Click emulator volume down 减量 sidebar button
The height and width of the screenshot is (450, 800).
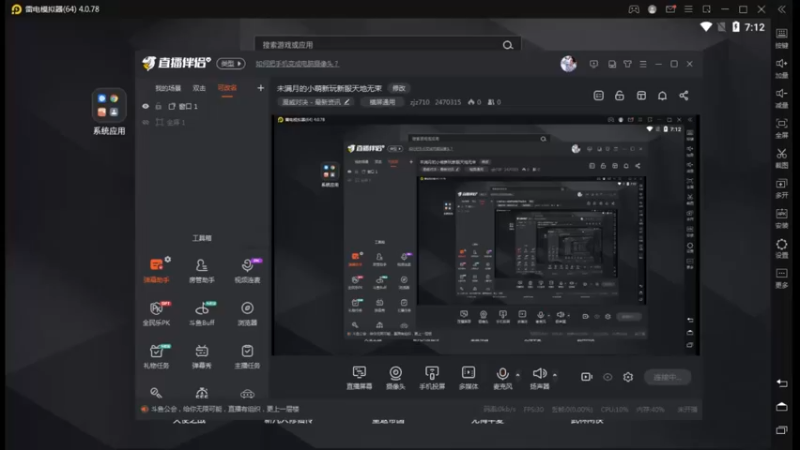pyautogui.click(x=782, y=98)
